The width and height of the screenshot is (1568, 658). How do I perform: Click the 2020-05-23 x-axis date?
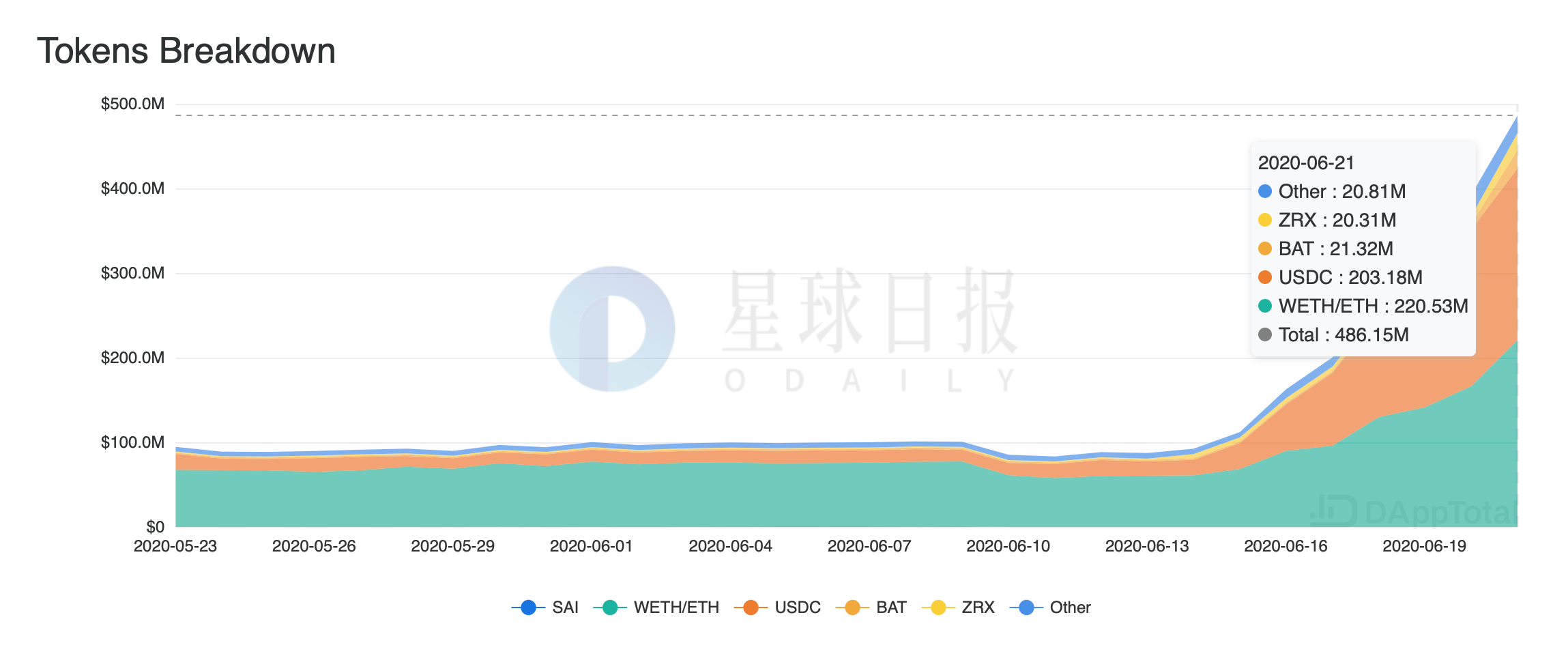[x=175, y=546]
